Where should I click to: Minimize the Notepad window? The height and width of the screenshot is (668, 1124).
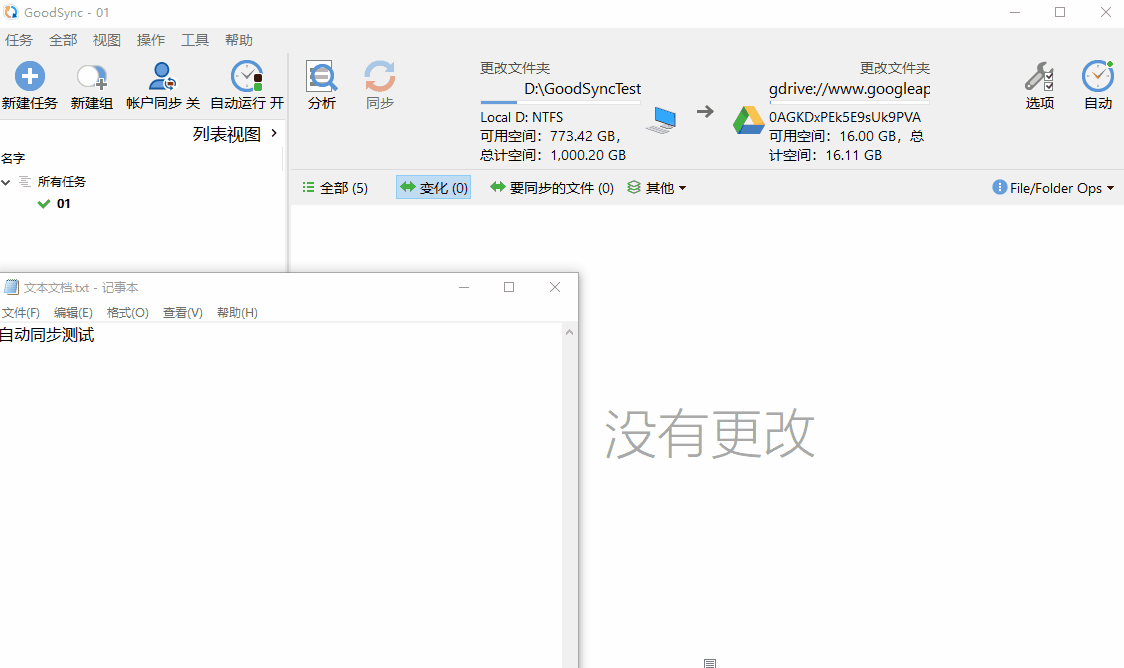tap(464, 287)
